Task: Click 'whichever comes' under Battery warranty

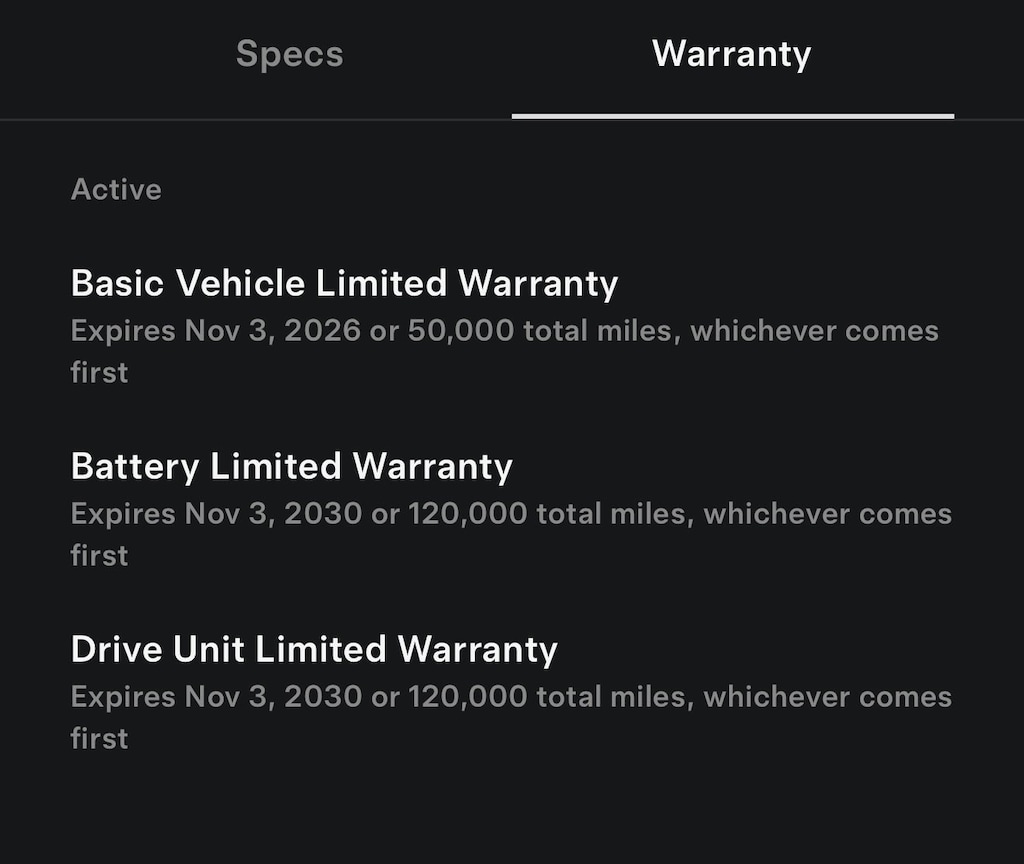Action: coord(827,514)
